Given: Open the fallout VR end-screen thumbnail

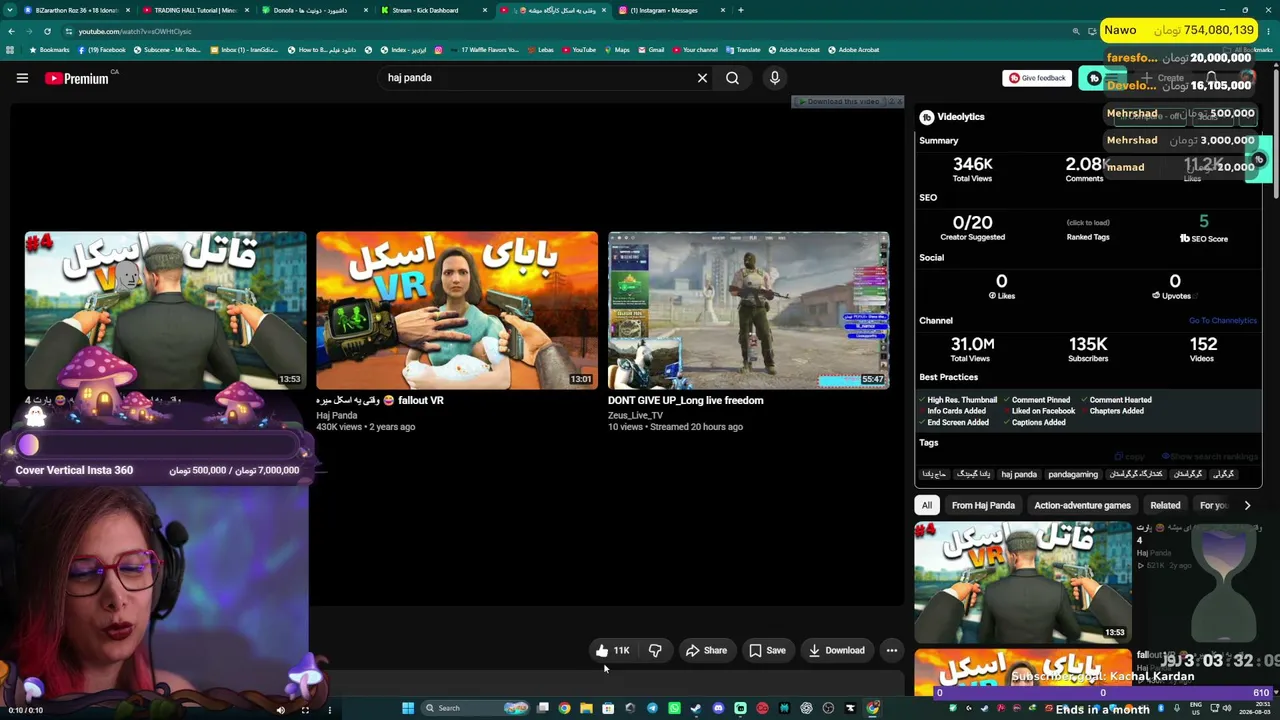Looking at the screenshot, I should [457, 310].
